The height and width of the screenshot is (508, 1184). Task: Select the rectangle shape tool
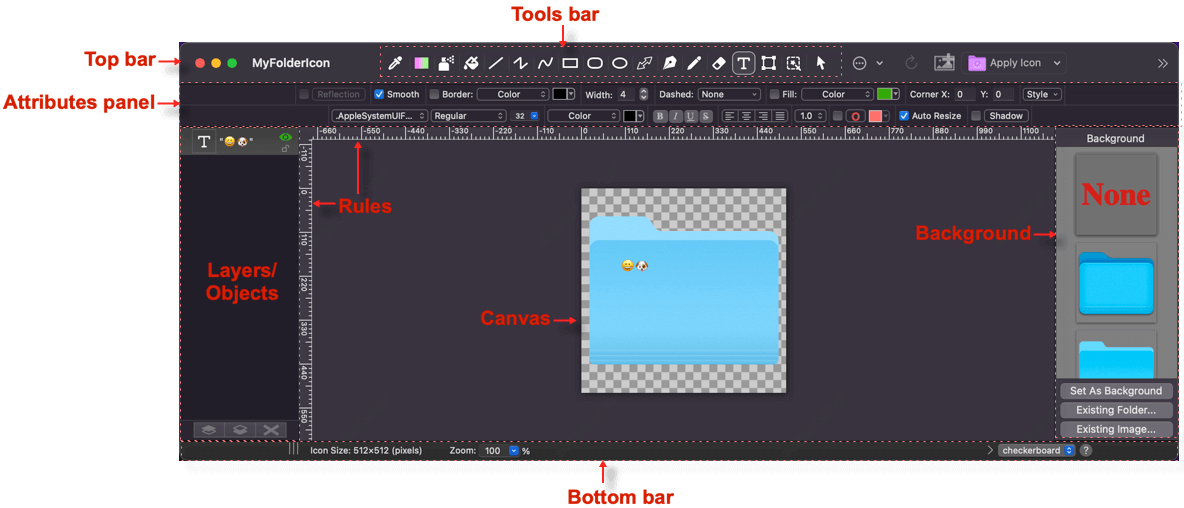pyautogui.click(x=570, y=63)
